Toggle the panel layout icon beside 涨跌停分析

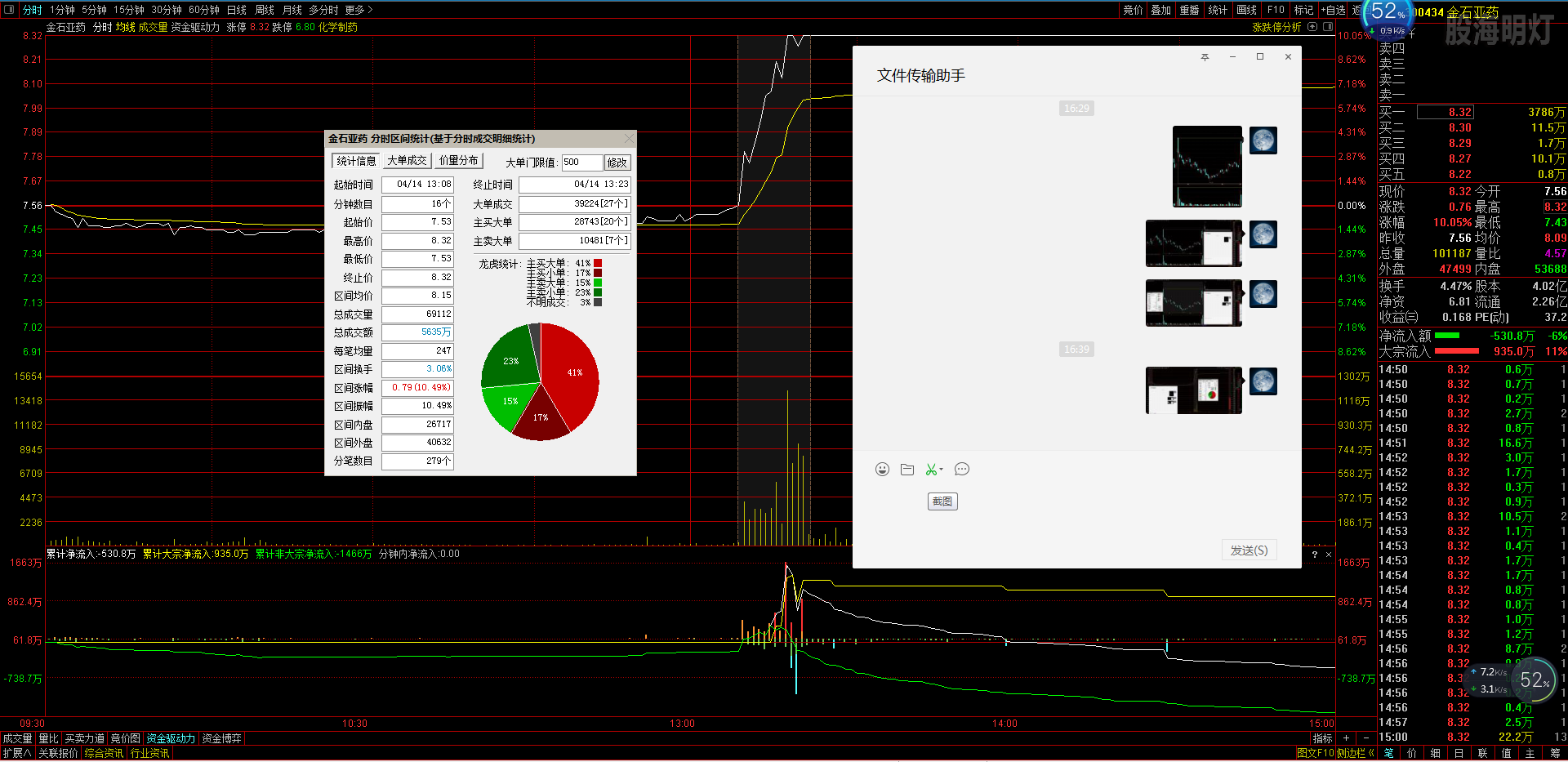coord(1327,27)
